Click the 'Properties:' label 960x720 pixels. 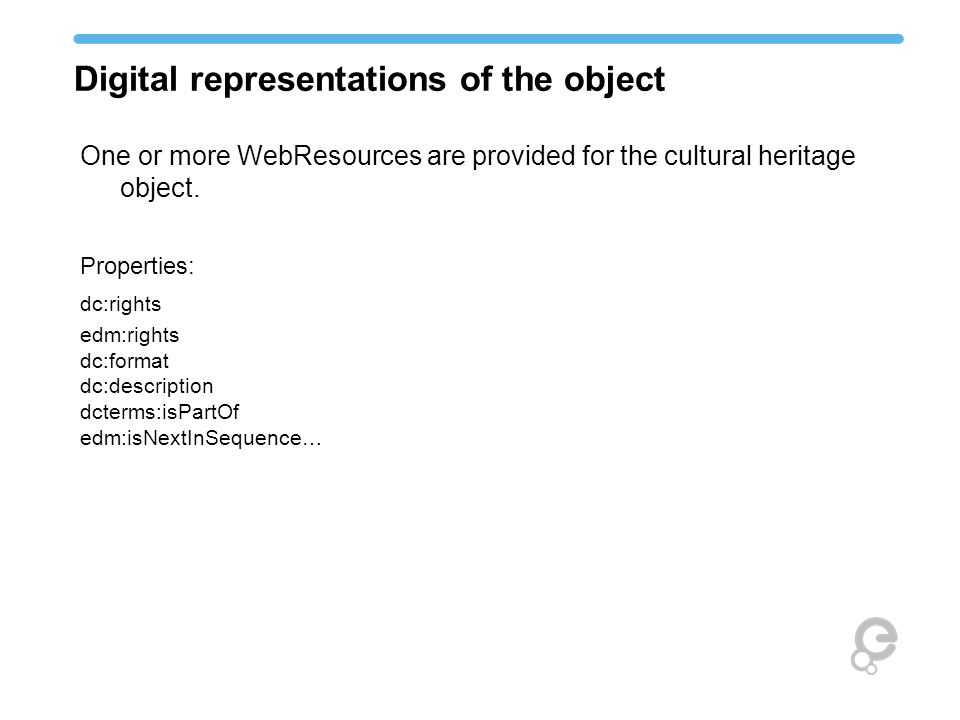coord(137,266)
